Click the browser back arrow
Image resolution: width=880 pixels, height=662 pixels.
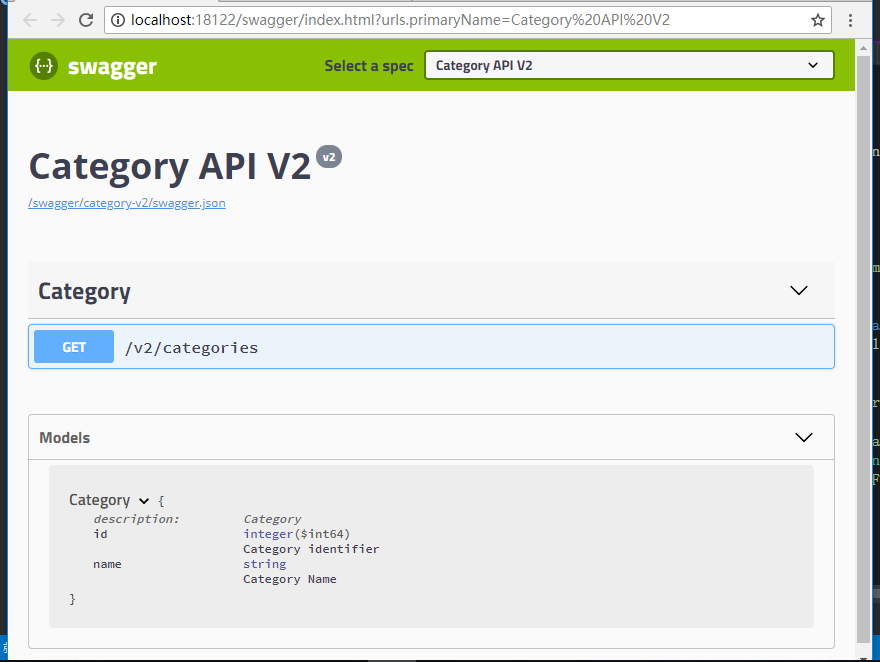point(30,20)
